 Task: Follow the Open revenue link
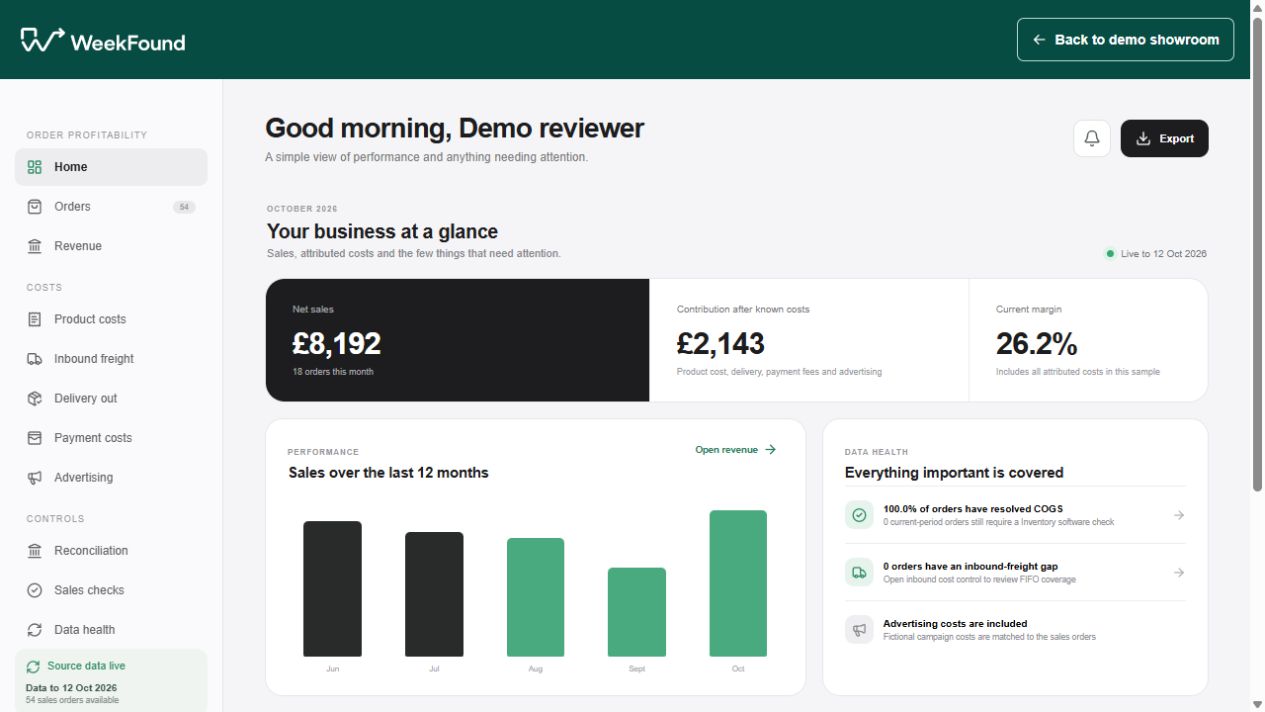736,450
